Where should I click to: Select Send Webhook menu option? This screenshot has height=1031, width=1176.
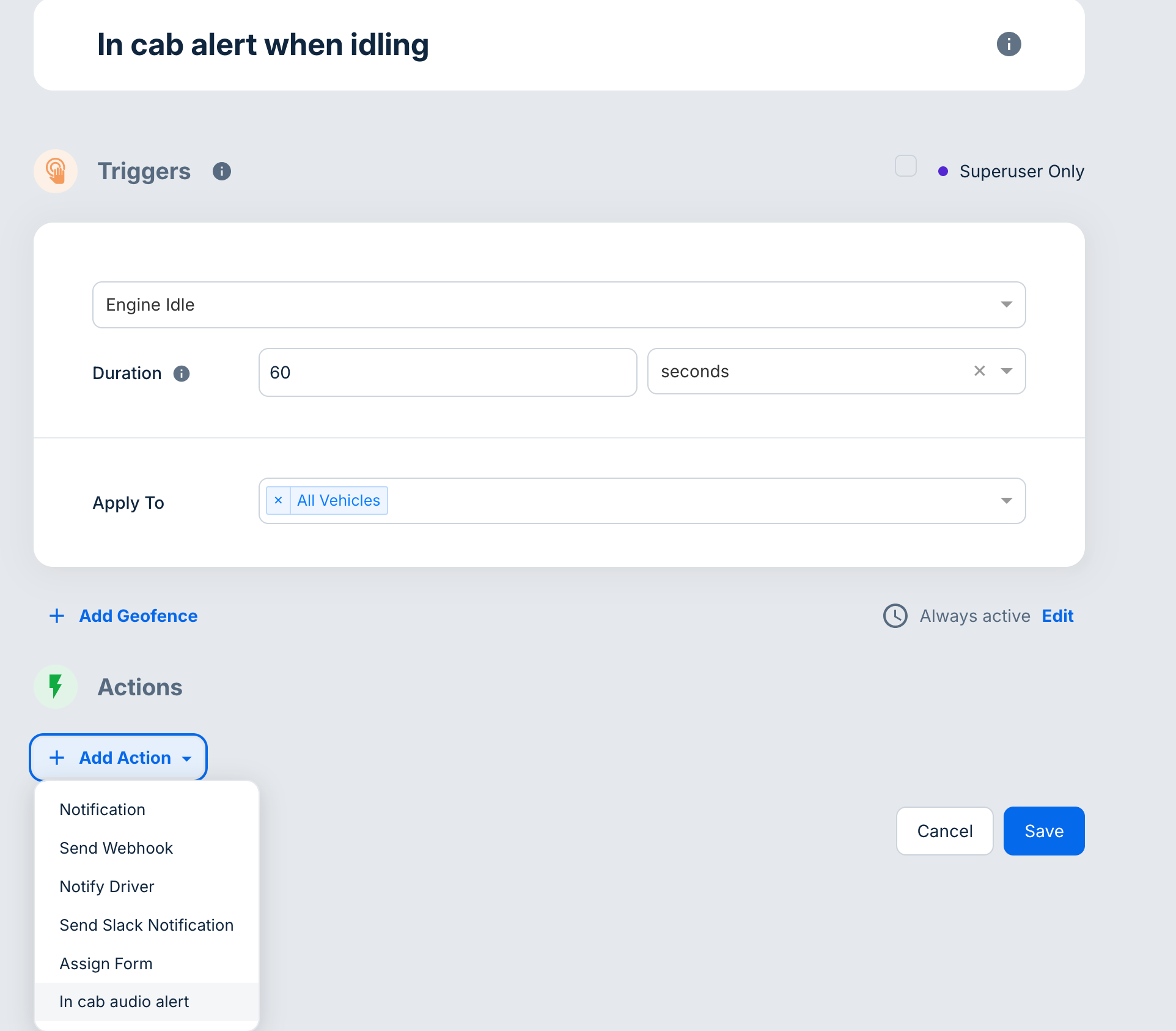(x=116, y=848)
